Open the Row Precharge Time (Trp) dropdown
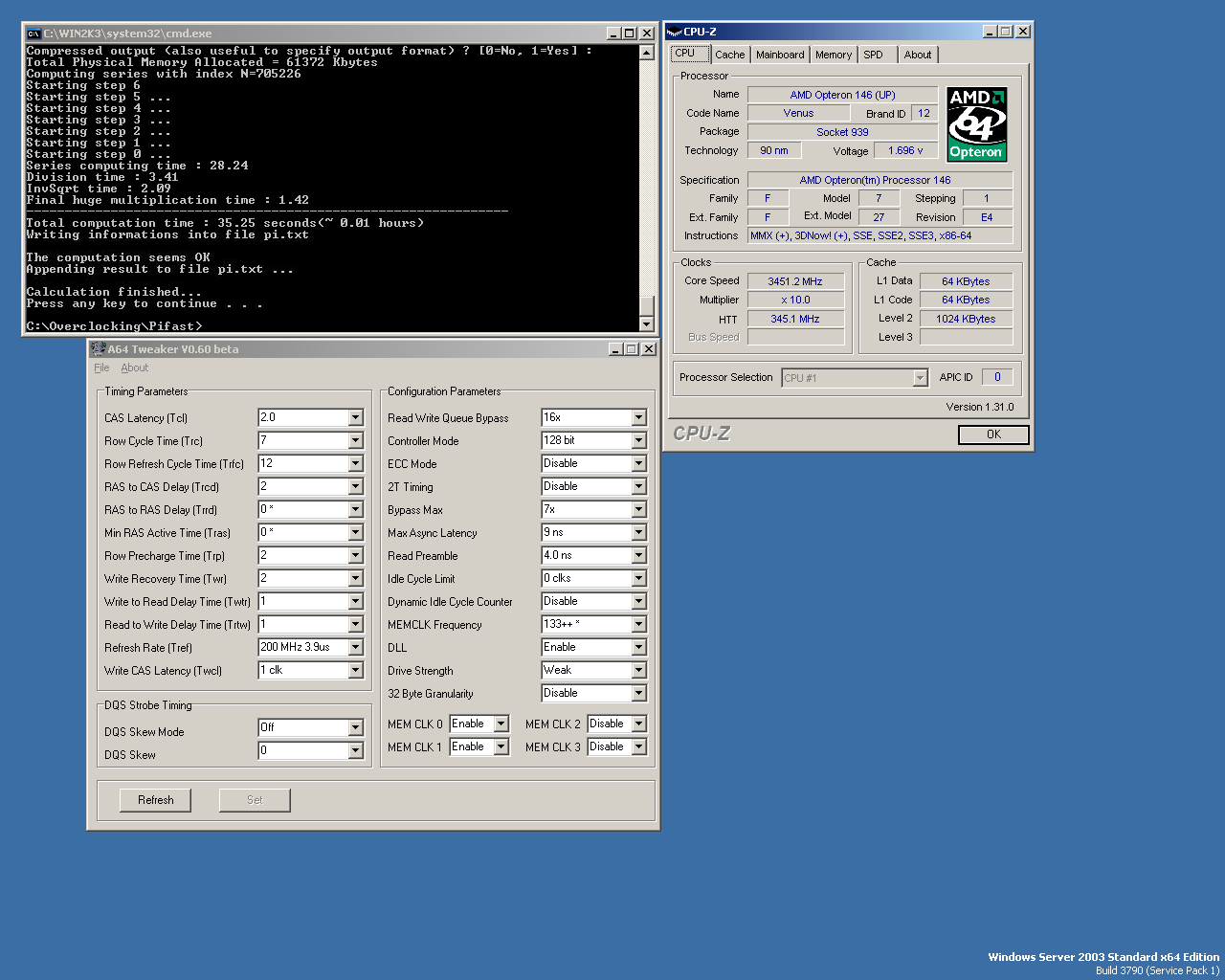The image size is (1225, 980). coord(356,555)
